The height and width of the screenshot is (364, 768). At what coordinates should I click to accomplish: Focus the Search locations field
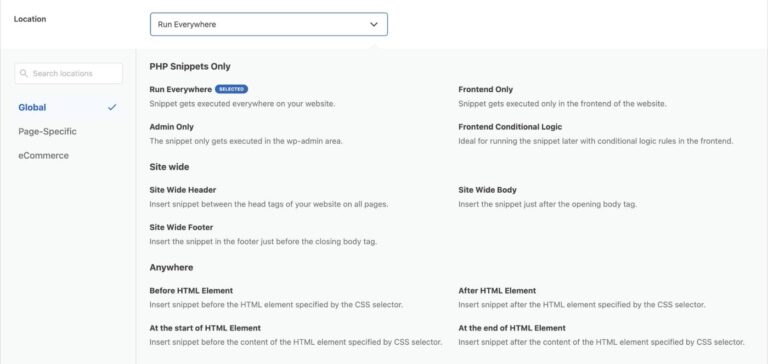69,73
